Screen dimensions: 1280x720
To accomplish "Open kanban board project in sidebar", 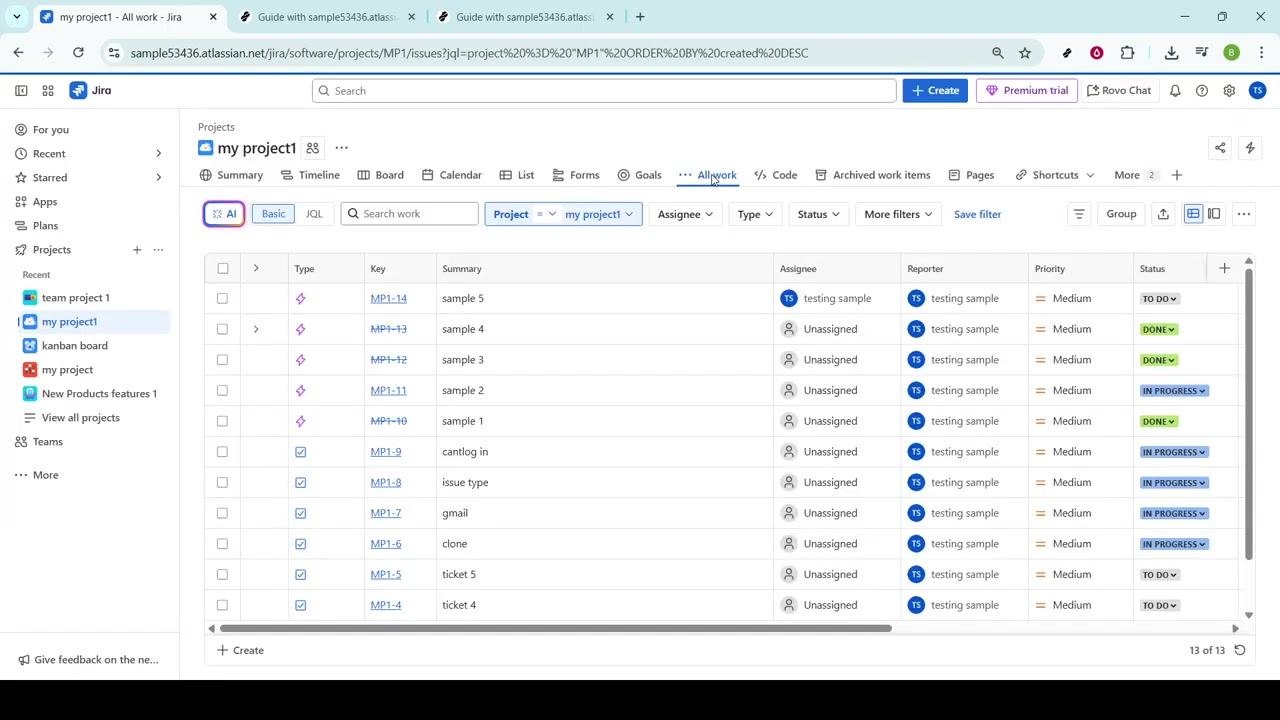I will click(x=75, y=346).
